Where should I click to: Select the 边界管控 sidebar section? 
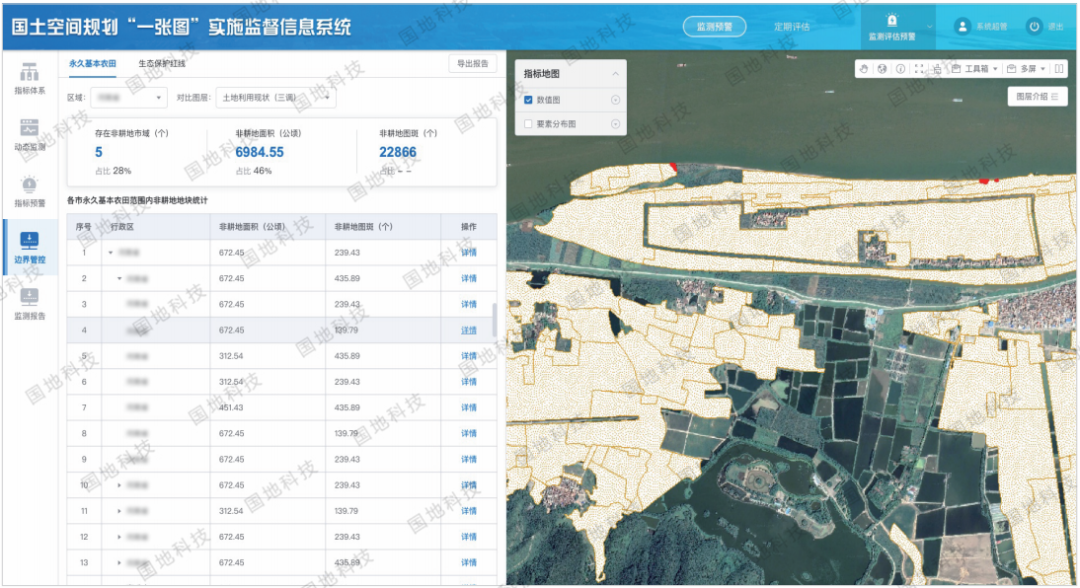(30, 248)
